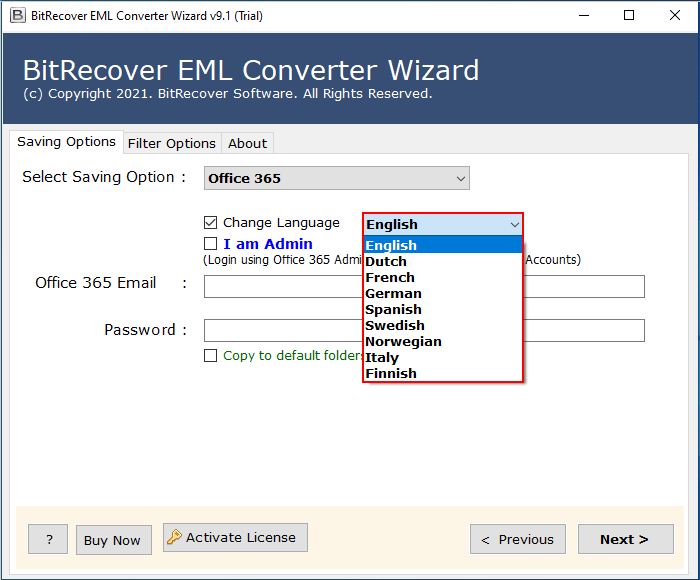This screenshot has height=580, width=700.
Task: Click into the Office 365 Email field
Action: pyautogui.click(x=282, y=287)
